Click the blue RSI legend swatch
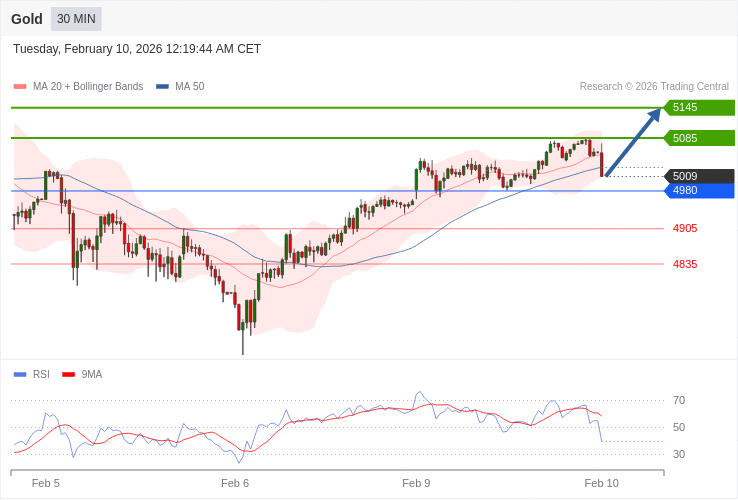This screenshot has height=500, width=738. [20, 375]
